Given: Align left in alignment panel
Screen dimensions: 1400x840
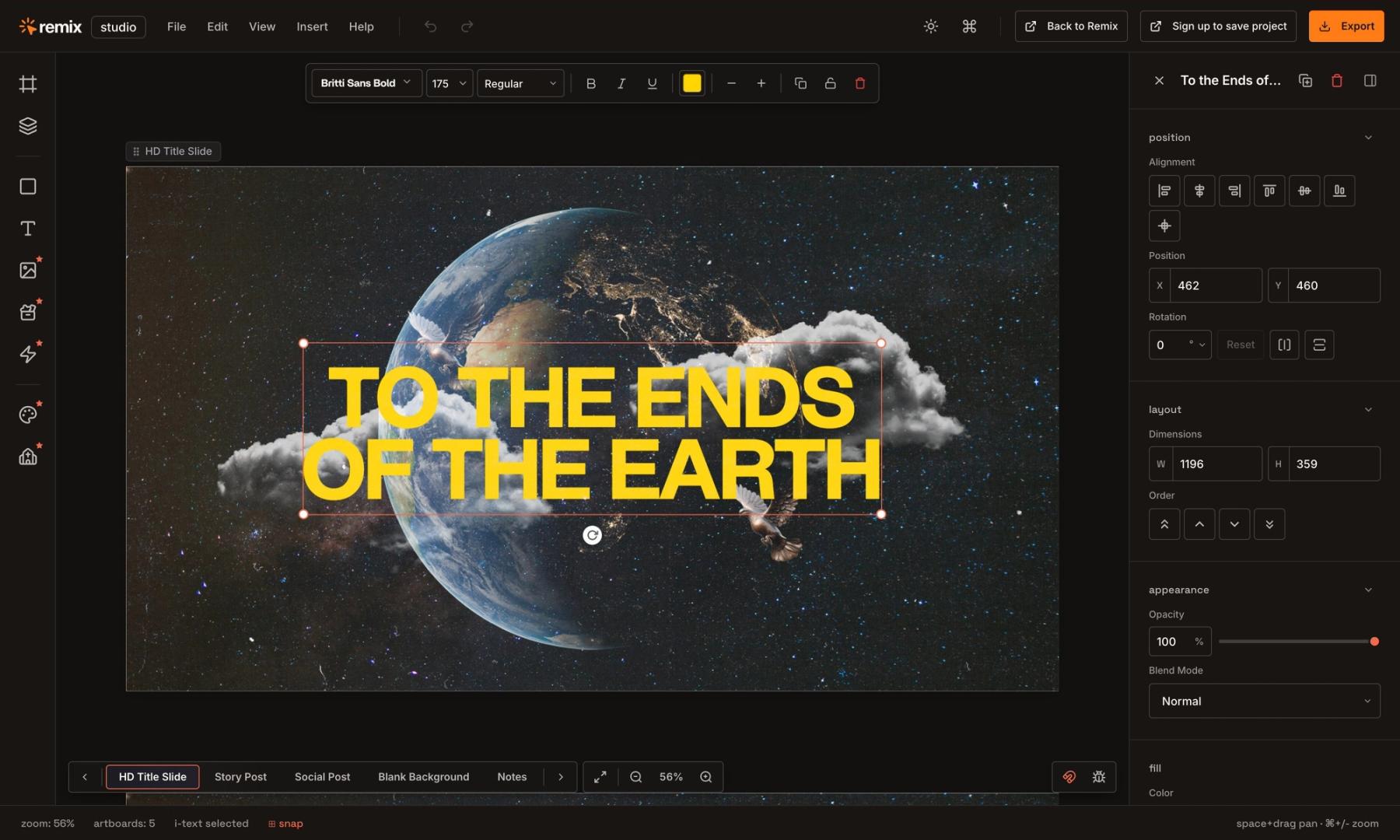Looking at the screenshot, I should [1164, 191].
